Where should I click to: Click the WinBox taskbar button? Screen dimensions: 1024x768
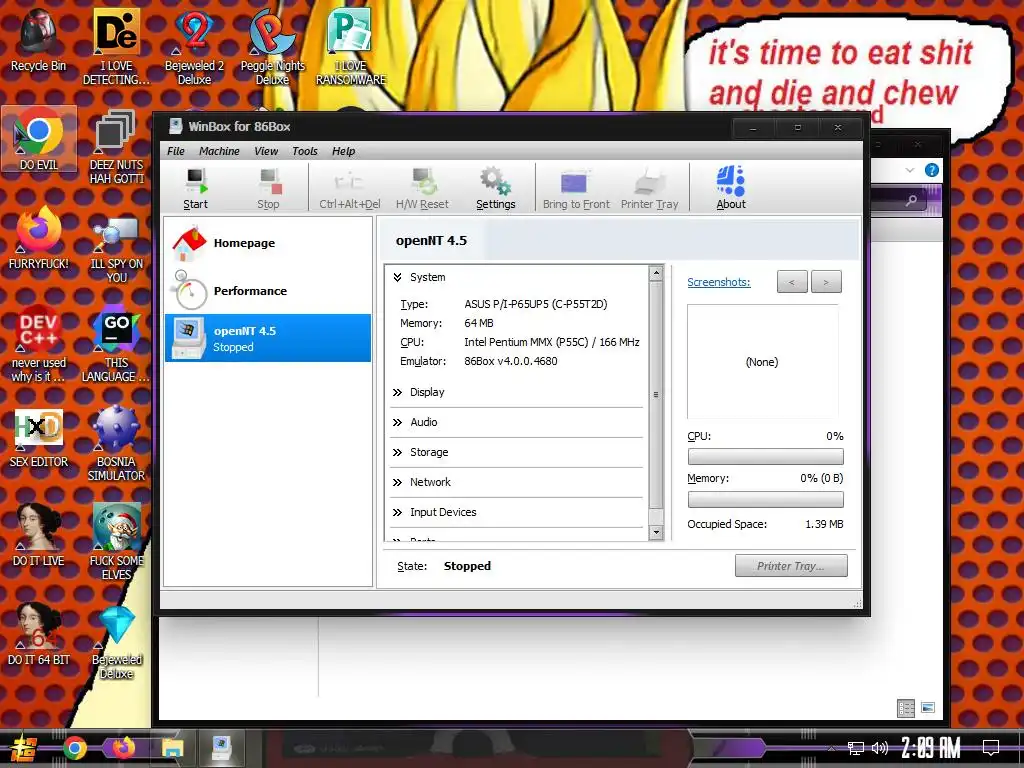pos(221,748)
